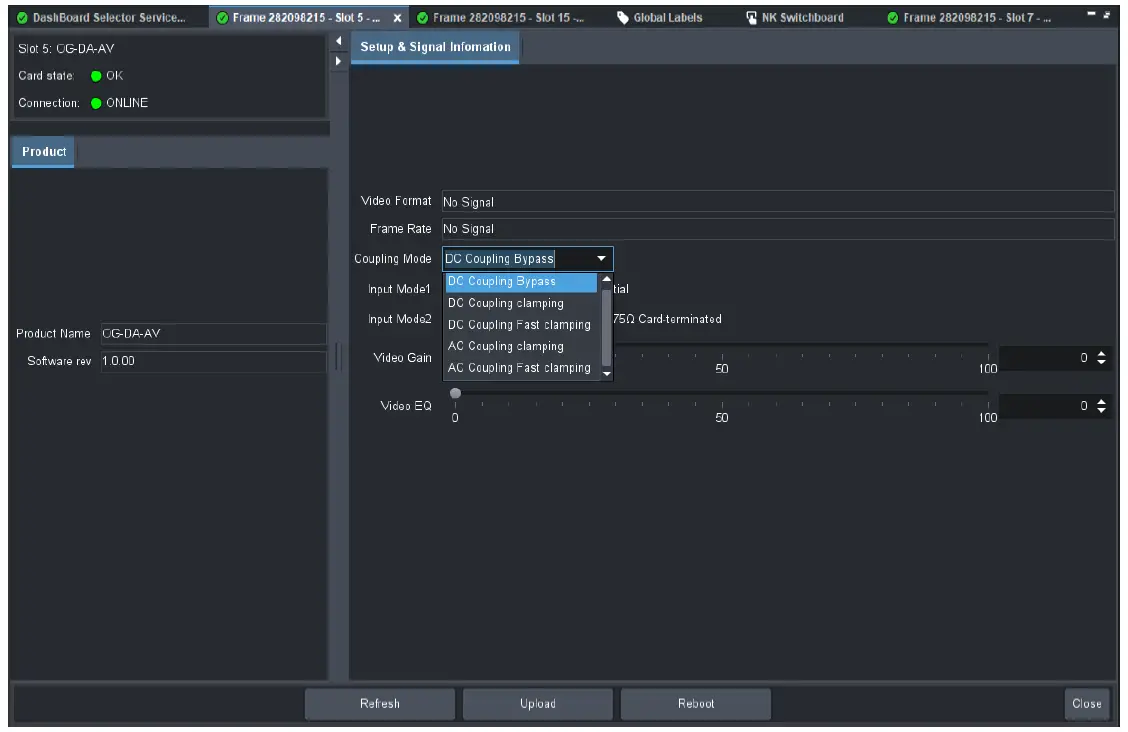Image resolution: width=1128 pixels, height=732 pixels.
Task: Open the Coupling Mode dropdown arrow
Action: coord(601,259)
